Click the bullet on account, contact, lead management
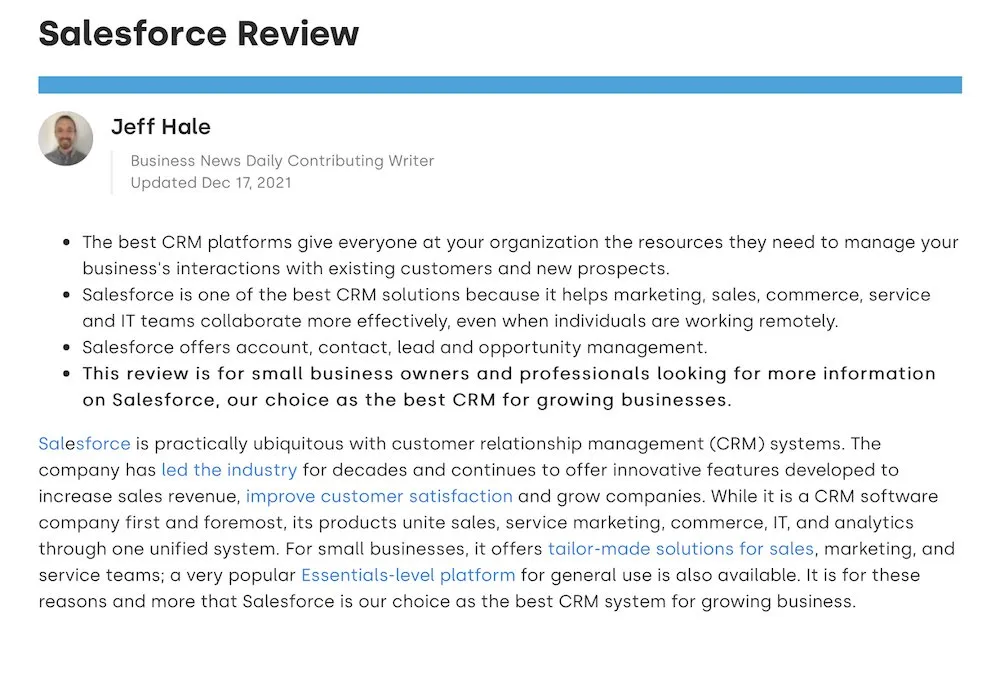The image size is (1000, 673). point(394,347)
